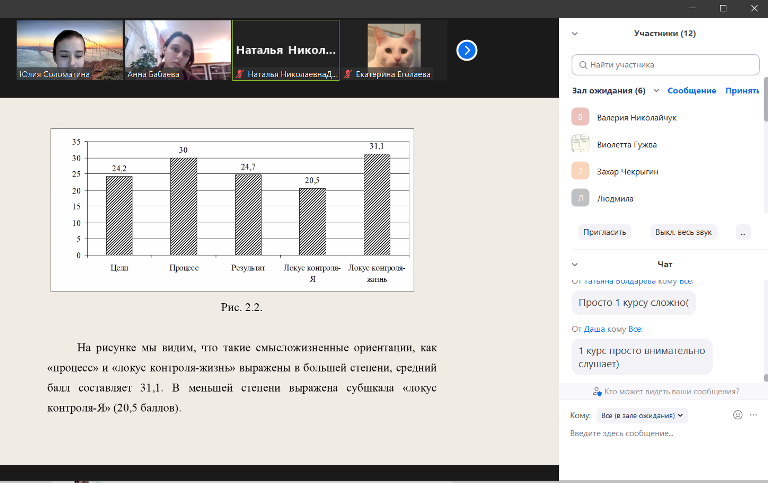Click Людмила avatar icon
This screenshot has width=768, height=483.
pos(580,198)
